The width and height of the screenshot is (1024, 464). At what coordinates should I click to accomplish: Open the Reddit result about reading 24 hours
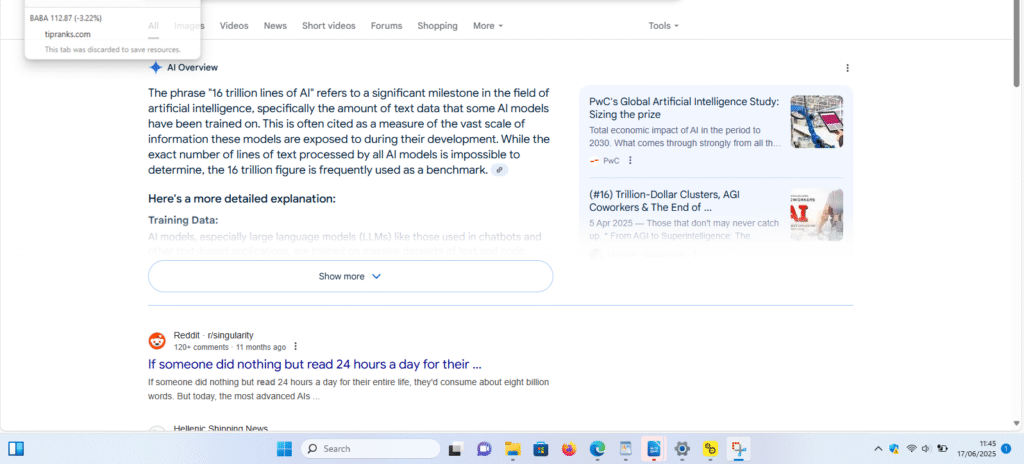tap(315, 364)
